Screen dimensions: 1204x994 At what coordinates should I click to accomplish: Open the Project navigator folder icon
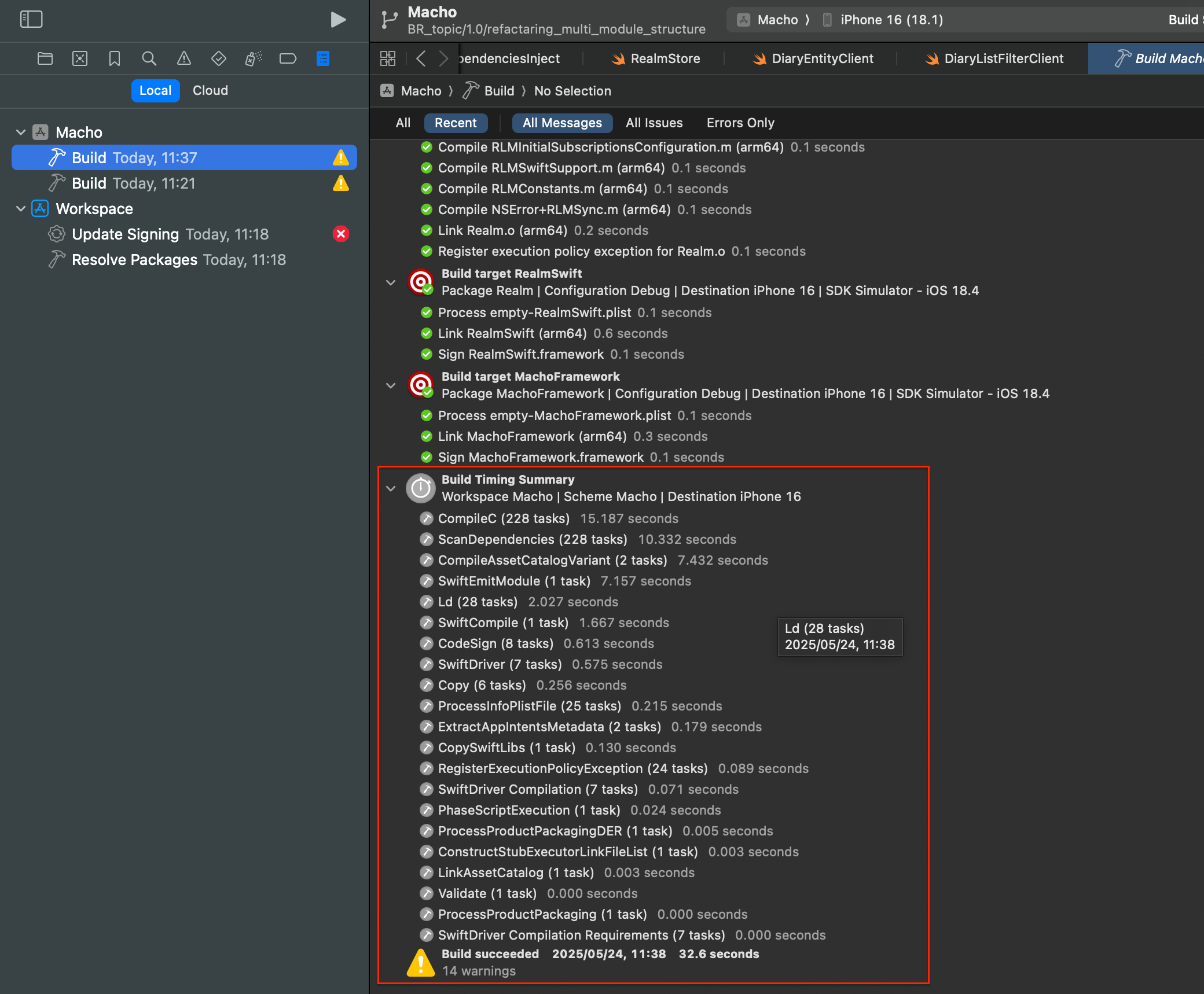click(45, 58)
